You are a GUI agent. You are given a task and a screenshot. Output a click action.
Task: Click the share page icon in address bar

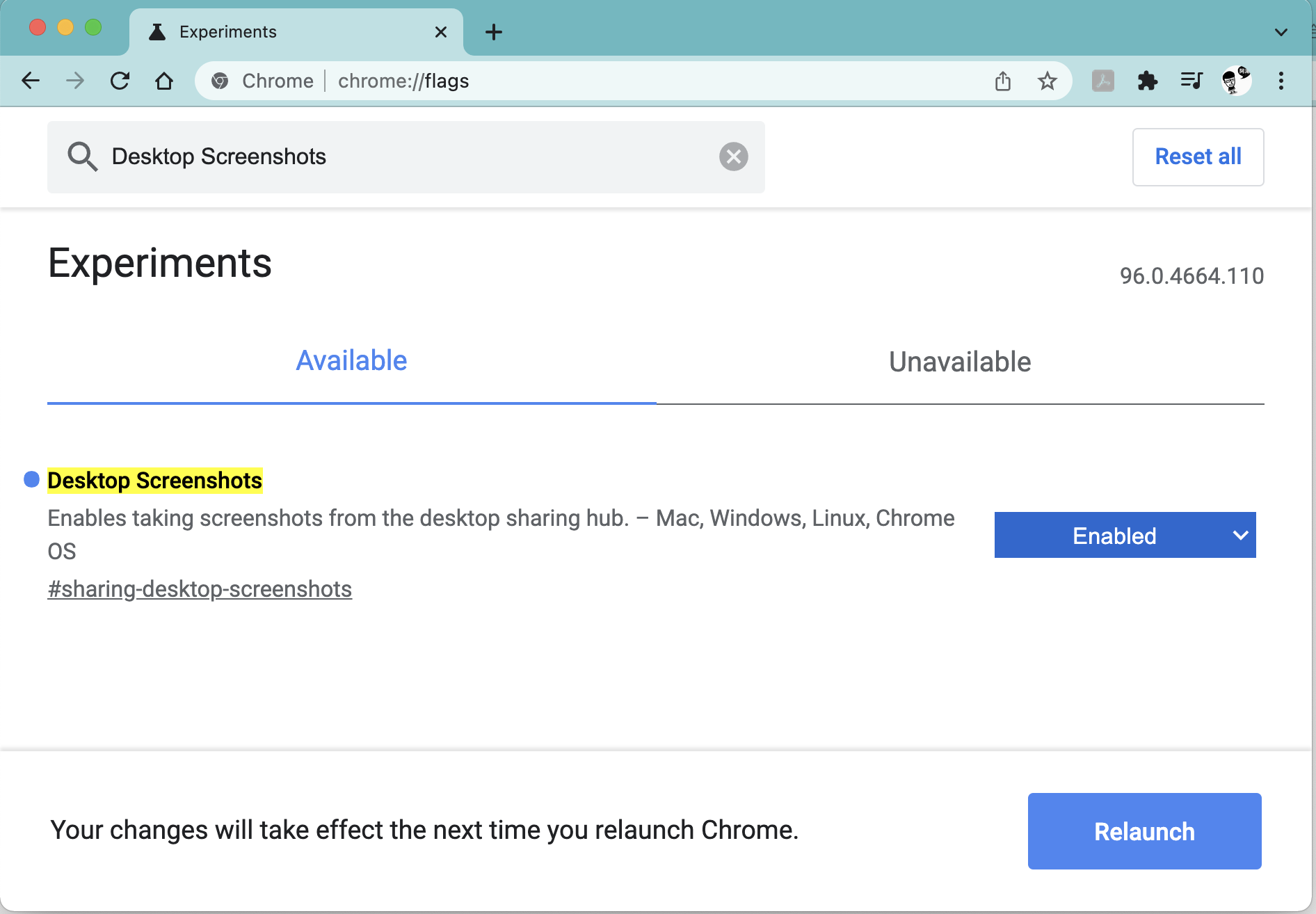1002,81
